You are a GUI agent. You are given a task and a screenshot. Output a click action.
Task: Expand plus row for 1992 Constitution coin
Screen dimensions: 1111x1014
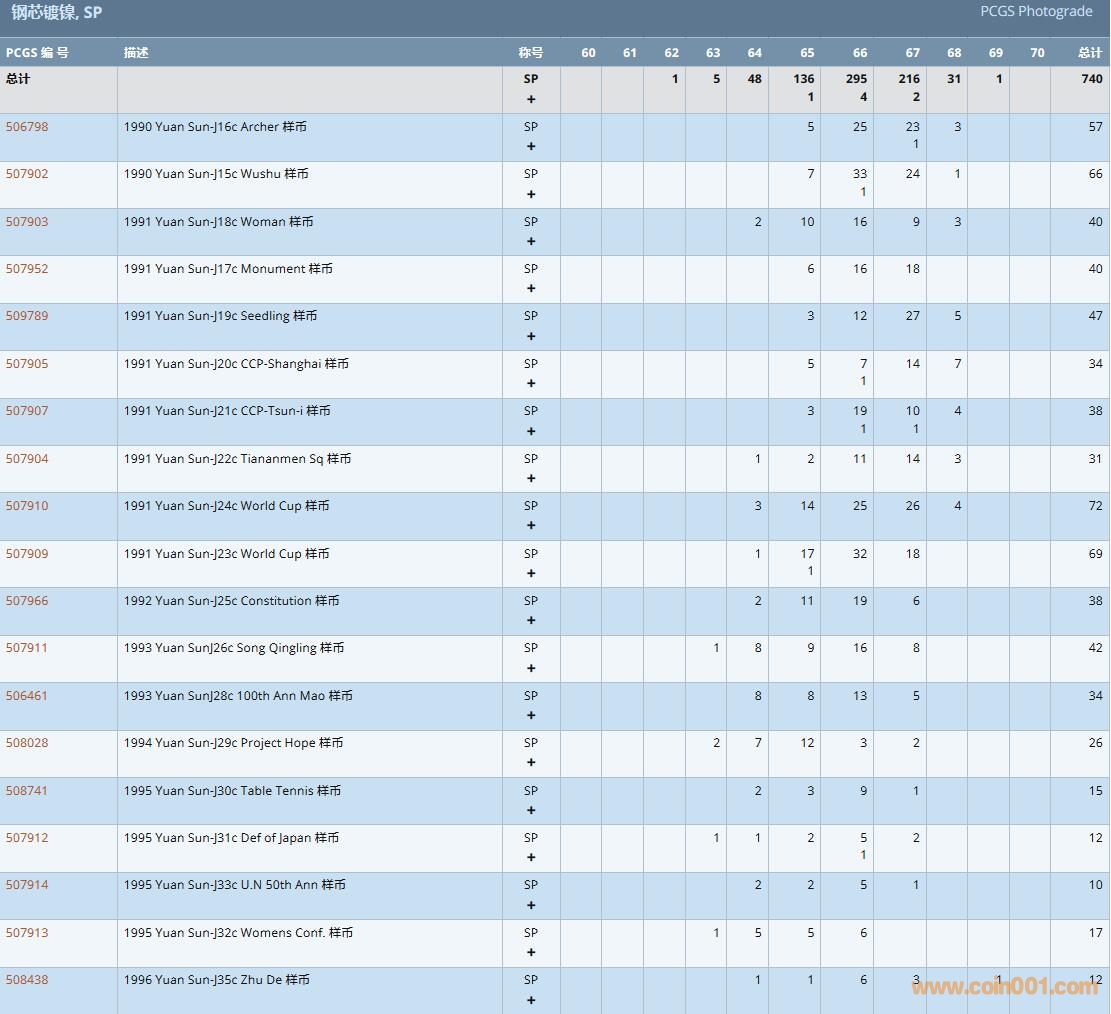pos(531,621)
